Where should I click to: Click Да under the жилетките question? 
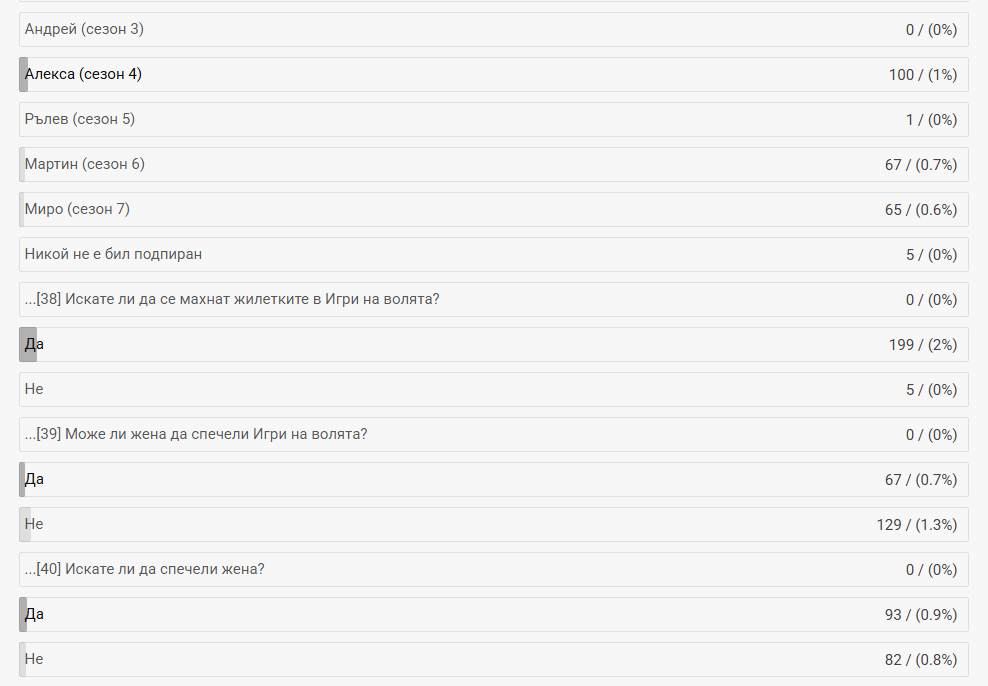tap(34, 344)
